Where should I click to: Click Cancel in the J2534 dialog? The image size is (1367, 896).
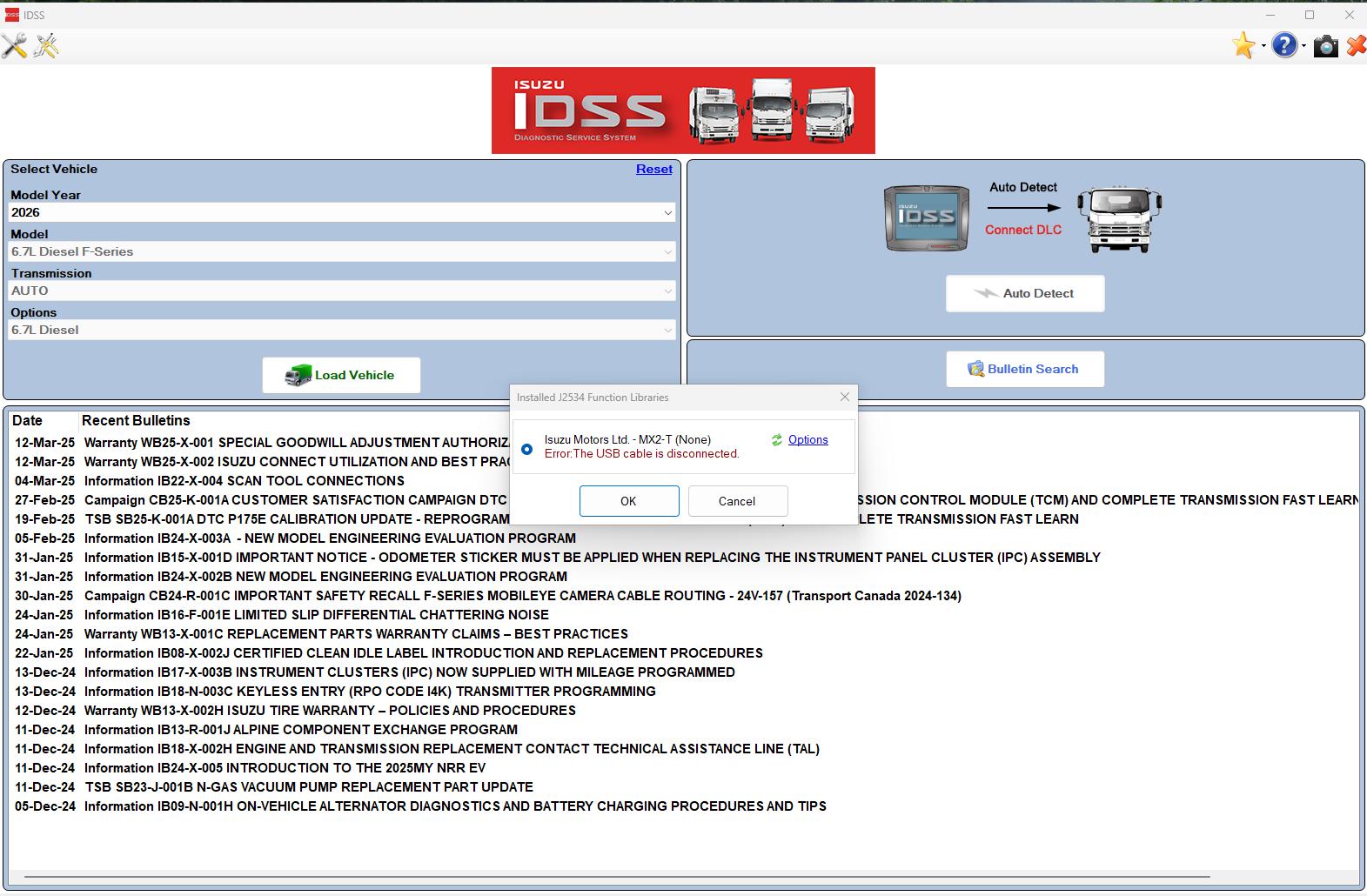tap(738, 501)
